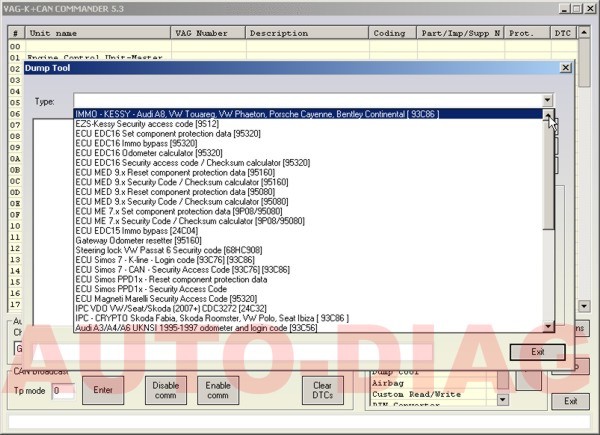The image size is (600, 435).
Task: Close the Dump Tool dialog with X
Action: tap(565, 68)
